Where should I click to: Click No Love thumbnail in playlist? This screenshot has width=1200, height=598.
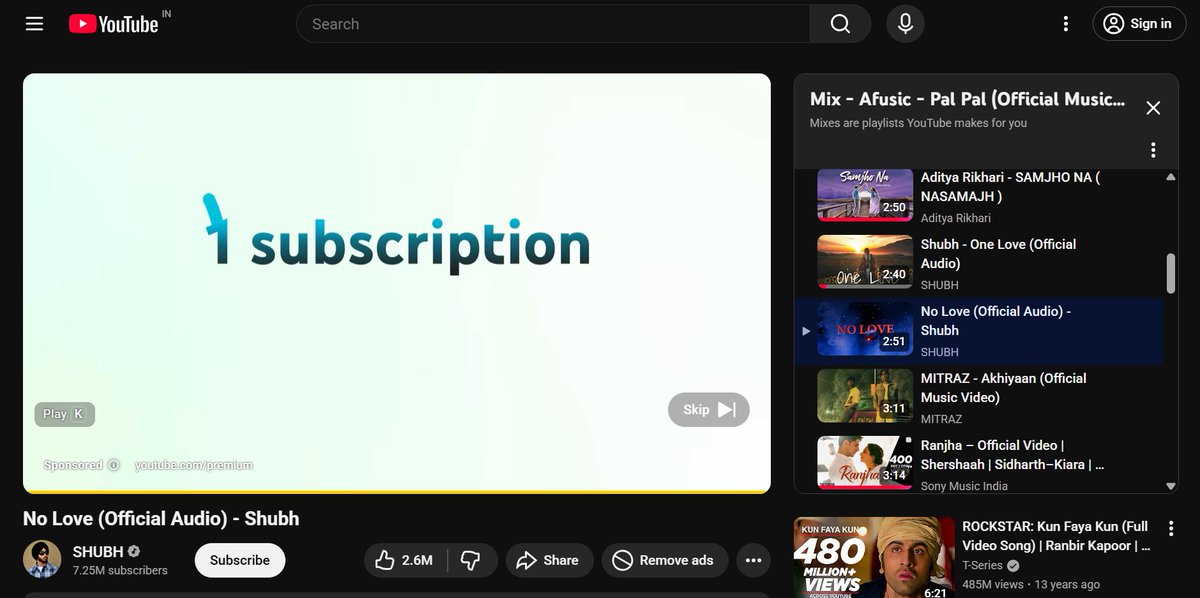tap(865, 328)
